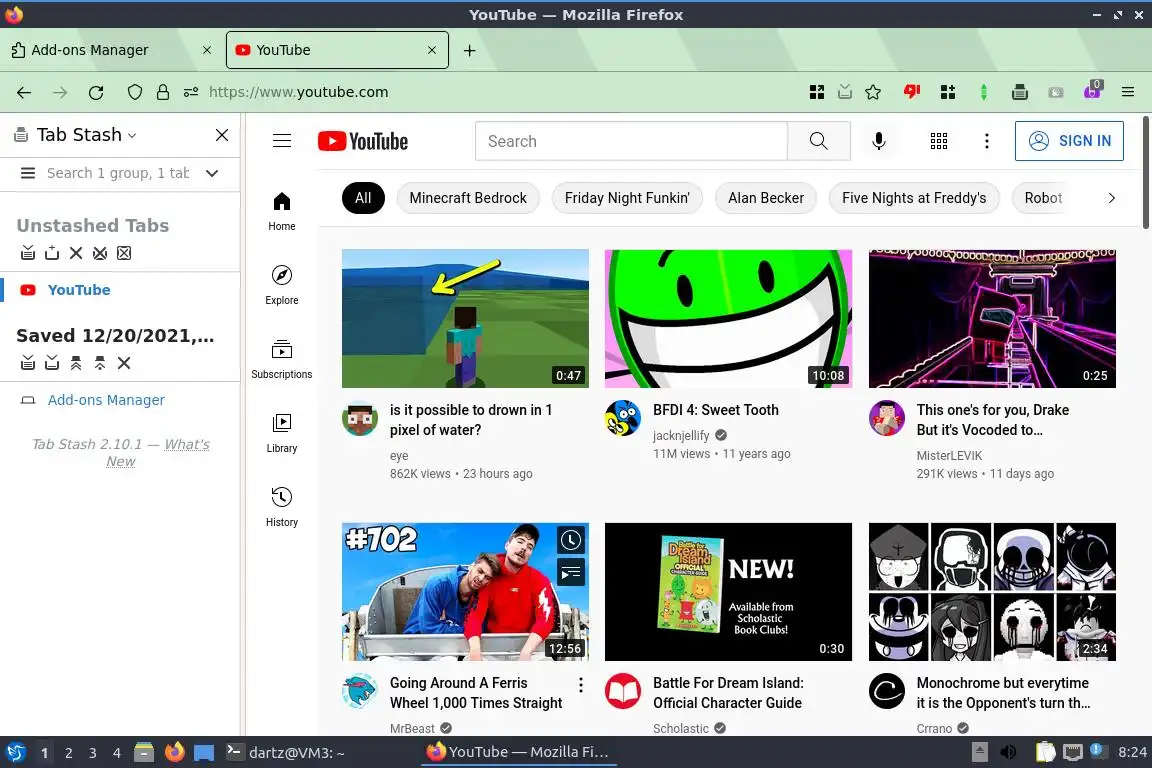
Task: Open the Explore section in the sidebar
Action: tap(282, 285)
